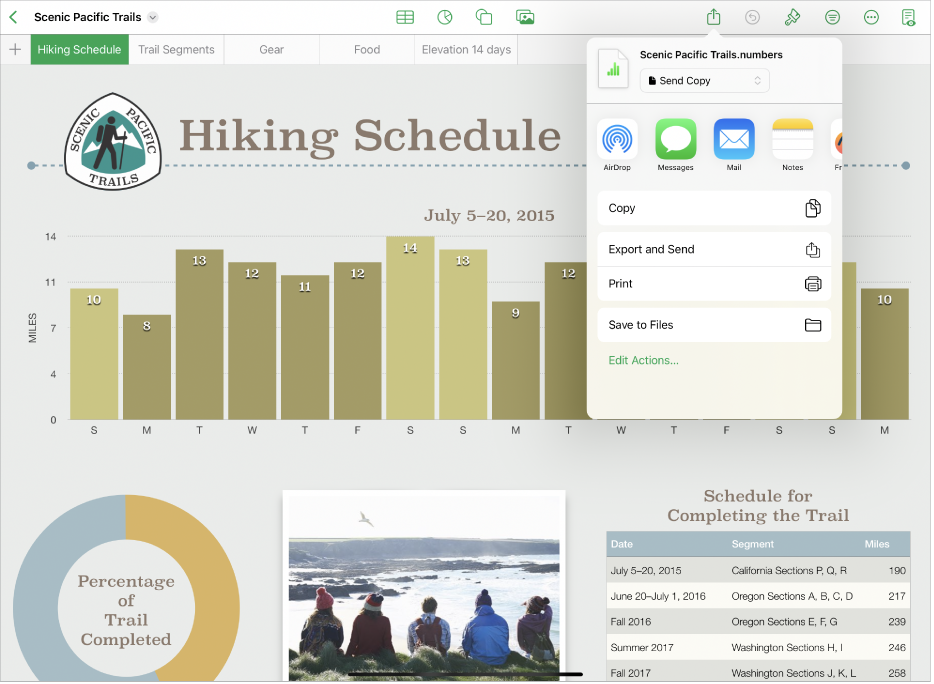The height and width of the screenshot is (684, 934).
Task: Open the Format paintbrush tool
Action: (792, 16)
